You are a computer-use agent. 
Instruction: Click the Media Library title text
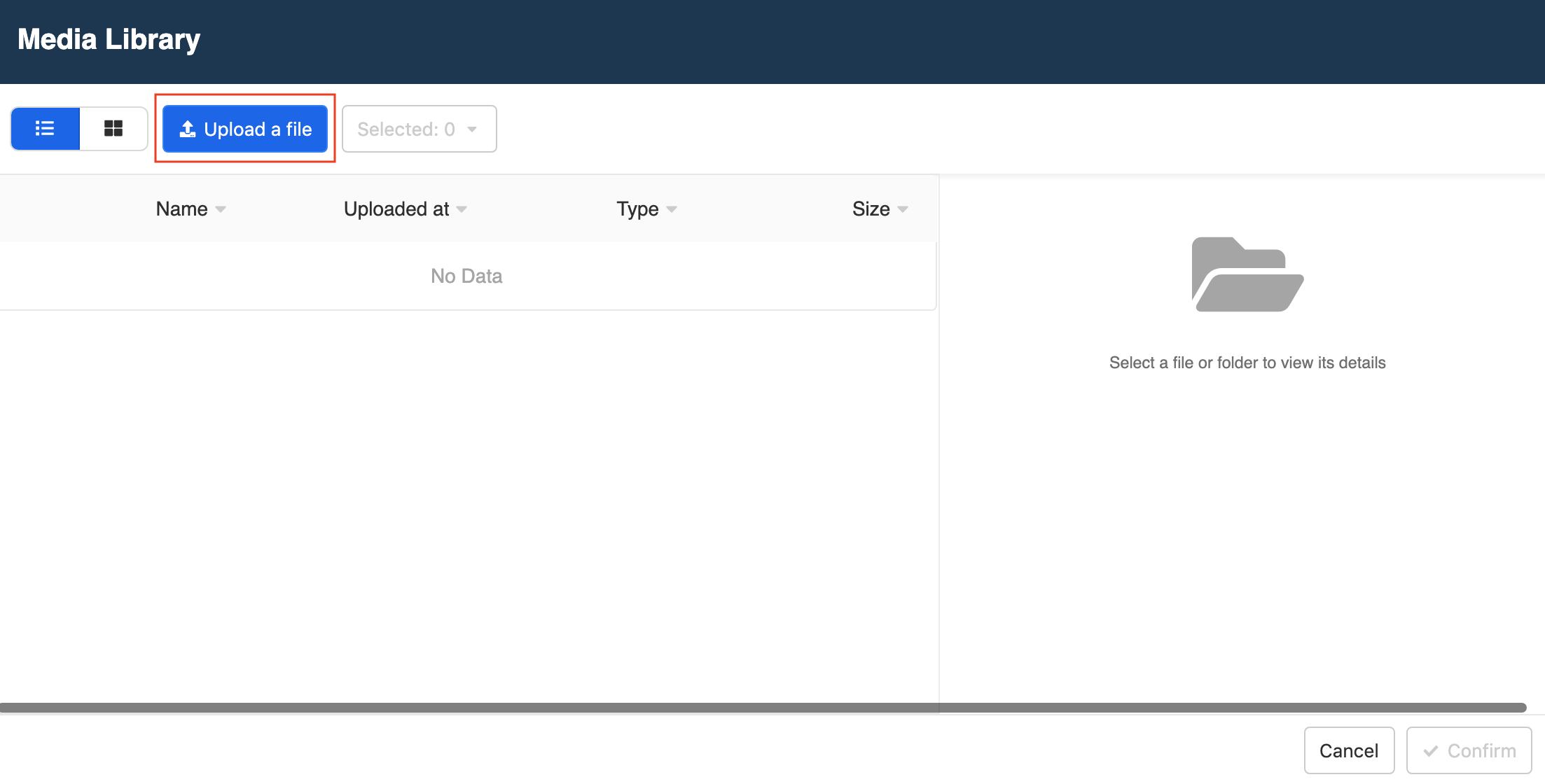109,39
